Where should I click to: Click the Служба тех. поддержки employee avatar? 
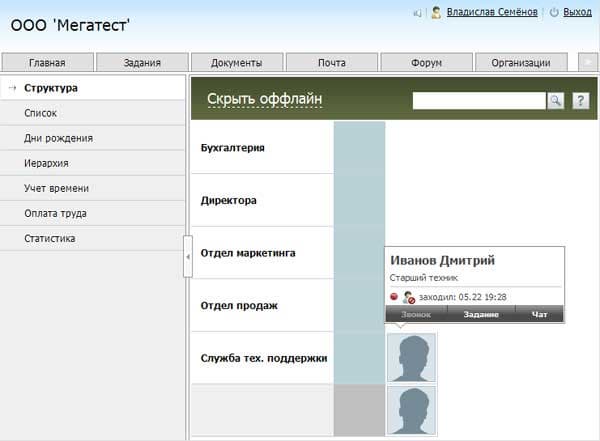tap(412, 358)
